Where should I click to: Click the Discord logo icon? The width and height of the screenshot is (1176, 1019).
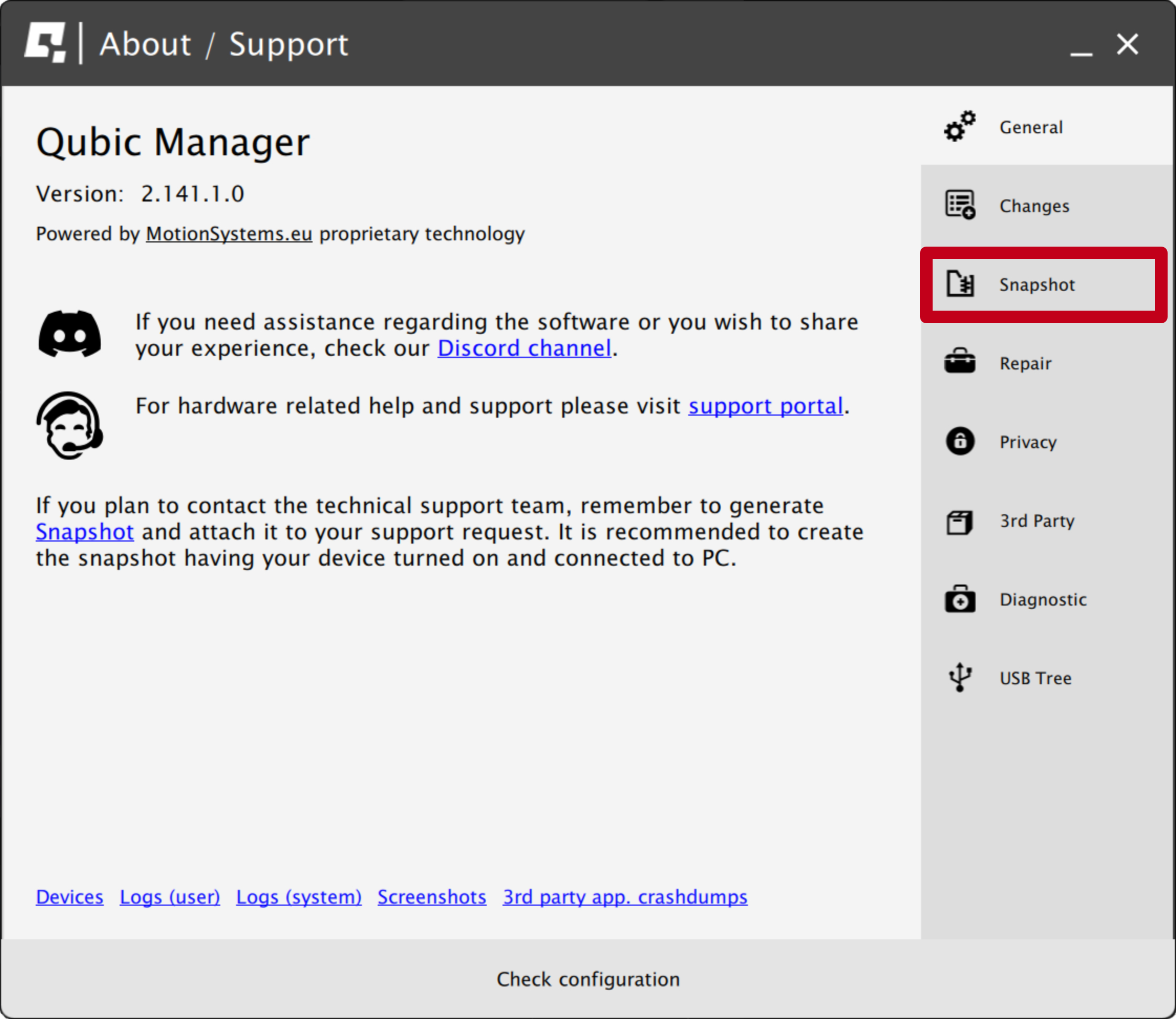[69, 334]
